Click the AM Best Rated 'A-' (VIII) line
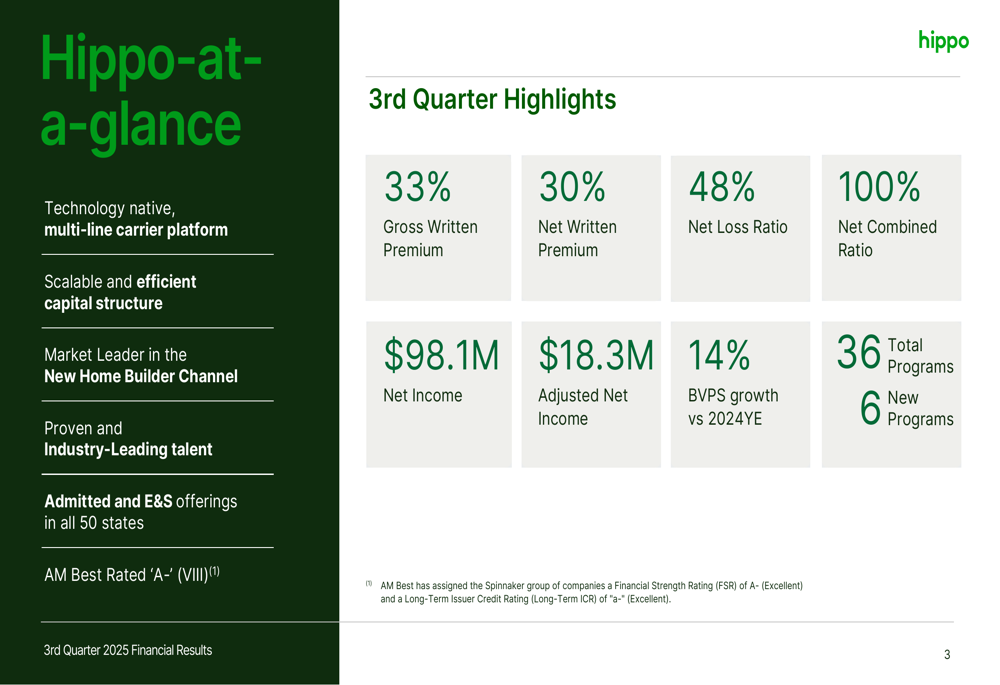Image resolution: width=1000 pixels, height=685 pixels. (x=130, y=575)
